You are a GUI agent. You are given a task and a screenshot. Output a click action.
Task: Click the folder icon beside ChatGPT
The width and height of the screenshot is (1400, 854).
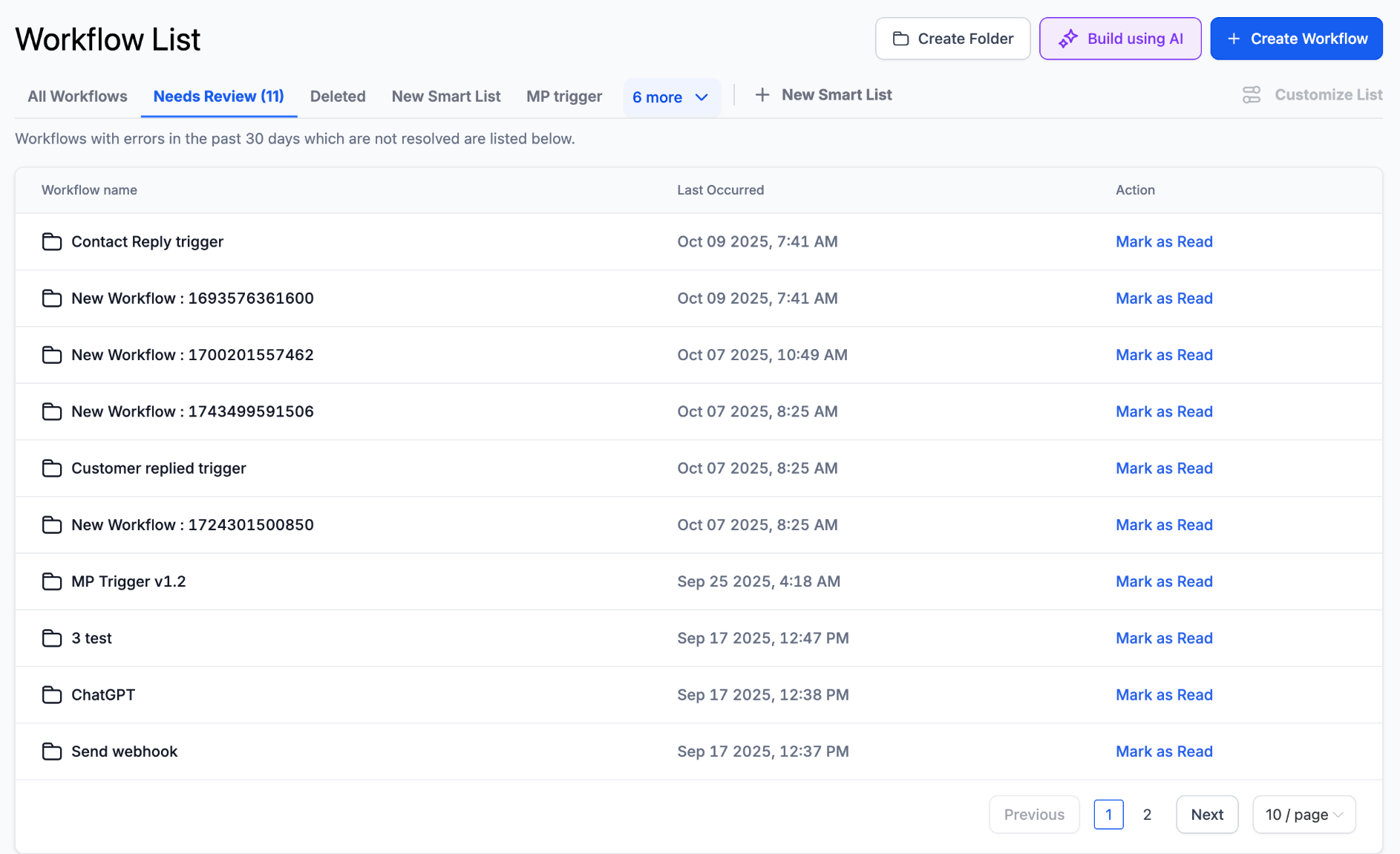[x=52, y=695]
